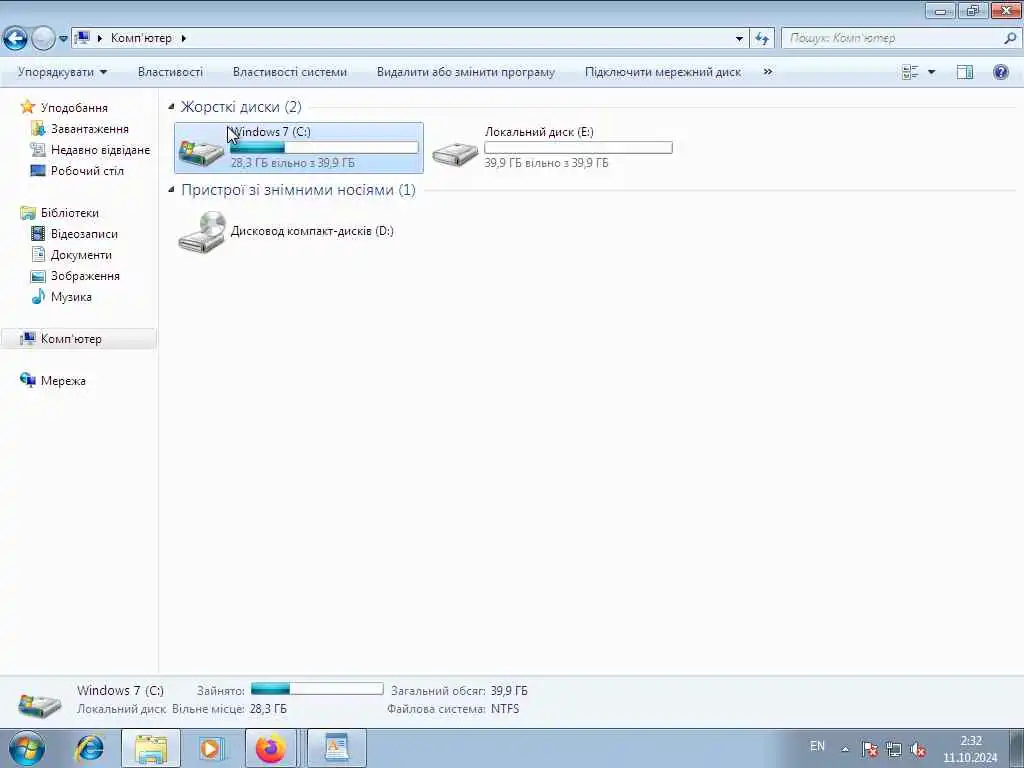Click the Зайнято usage bar in details pane
This screenshot has height=768, width=1024.
(x=317, y=689)
